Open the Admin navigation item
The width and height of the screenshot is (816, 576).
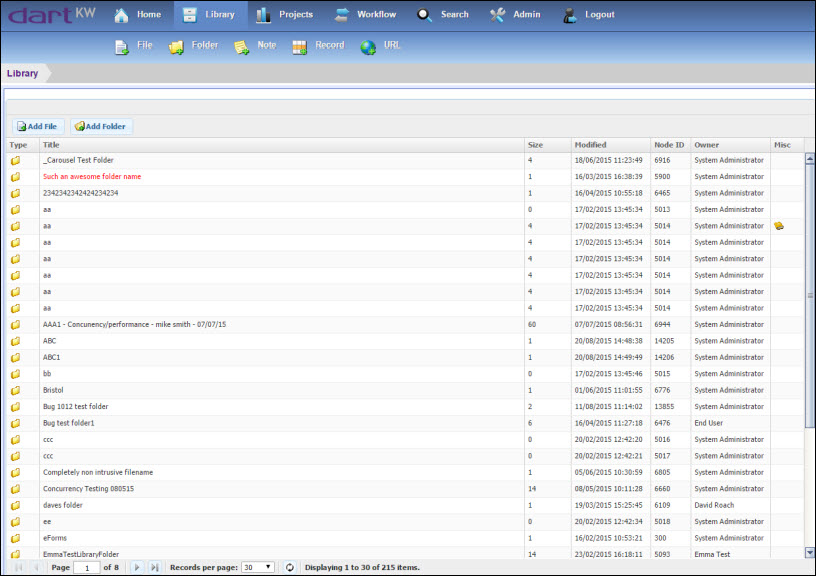(515, 15)
